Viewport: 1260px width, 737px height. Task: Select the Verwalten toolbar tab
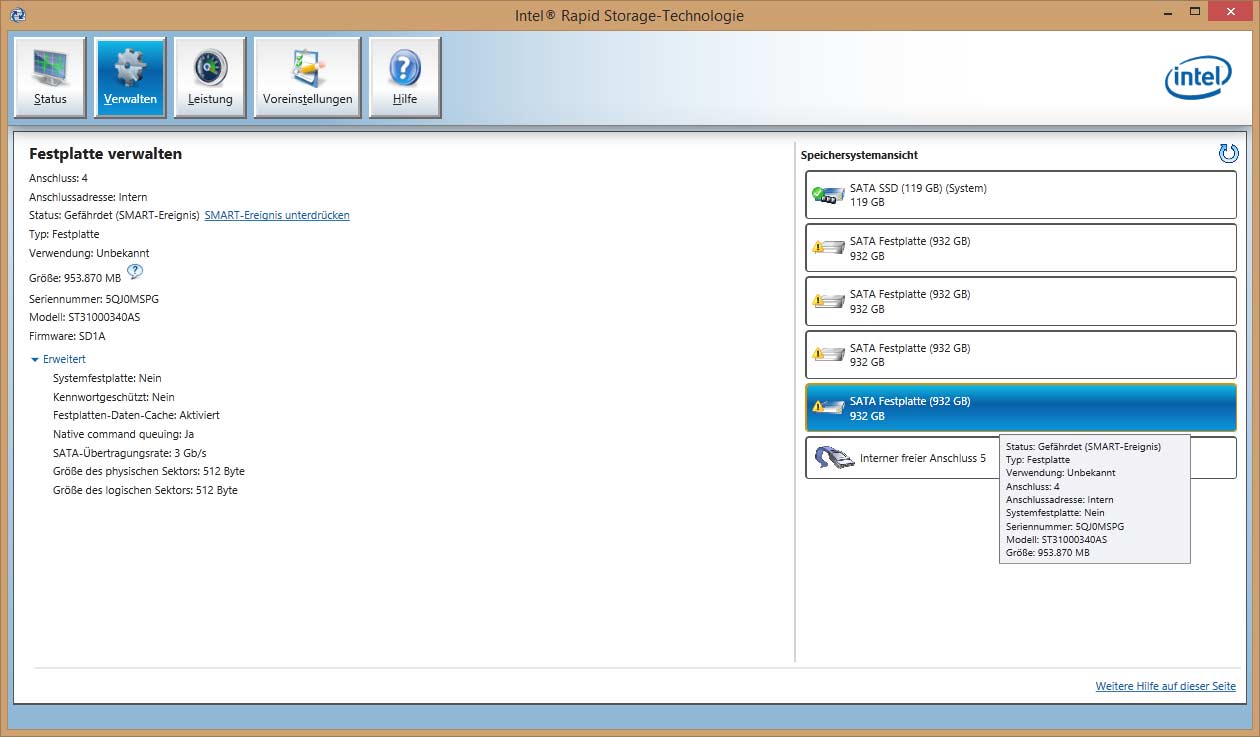coord(130,77)
